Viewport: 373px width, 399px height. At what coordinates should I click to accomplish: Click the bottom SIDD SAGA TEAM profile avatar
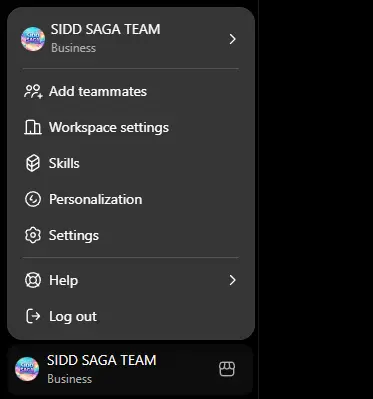(x=27, y=369)
